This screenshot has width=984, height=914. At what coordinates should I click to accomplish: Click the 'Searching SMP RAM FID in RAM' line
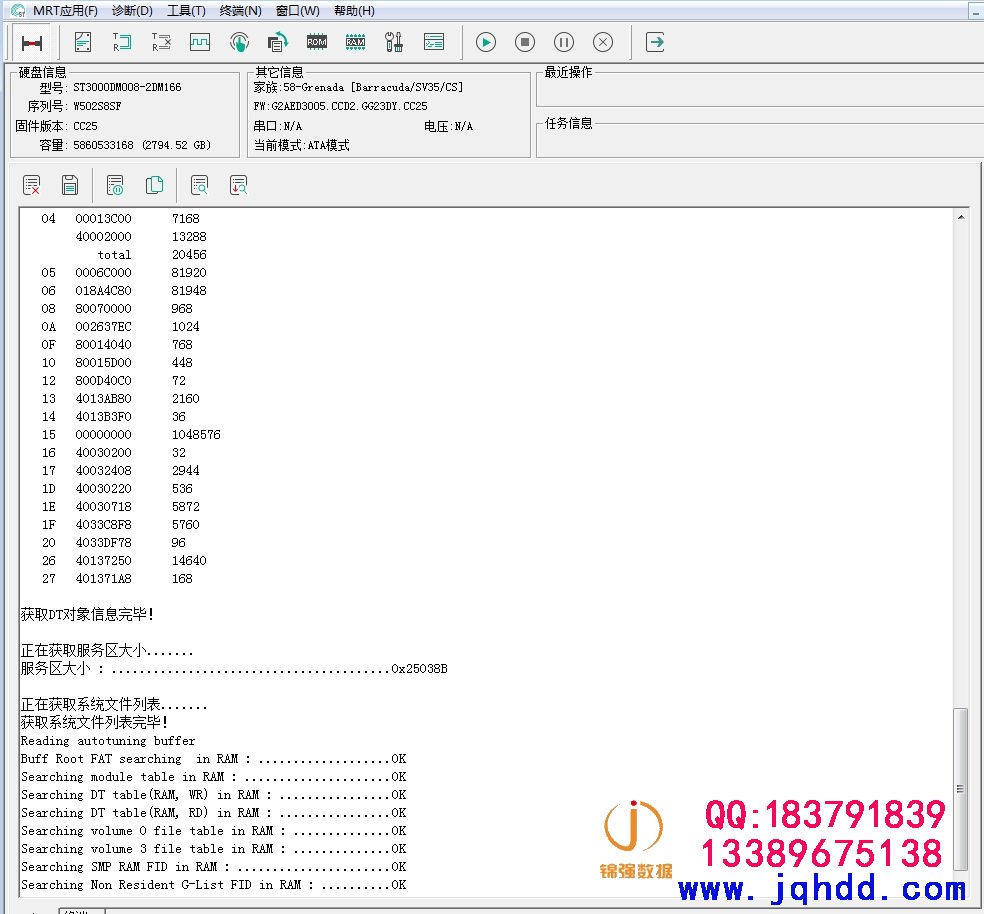(x=213, y=867)
